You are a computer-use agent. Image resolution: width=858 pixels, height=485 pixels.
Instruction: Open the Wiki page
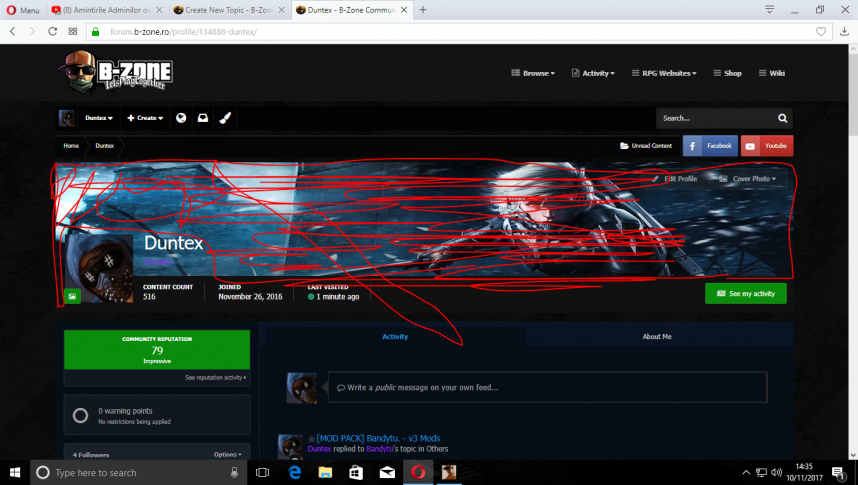click(x=772, y=73)
